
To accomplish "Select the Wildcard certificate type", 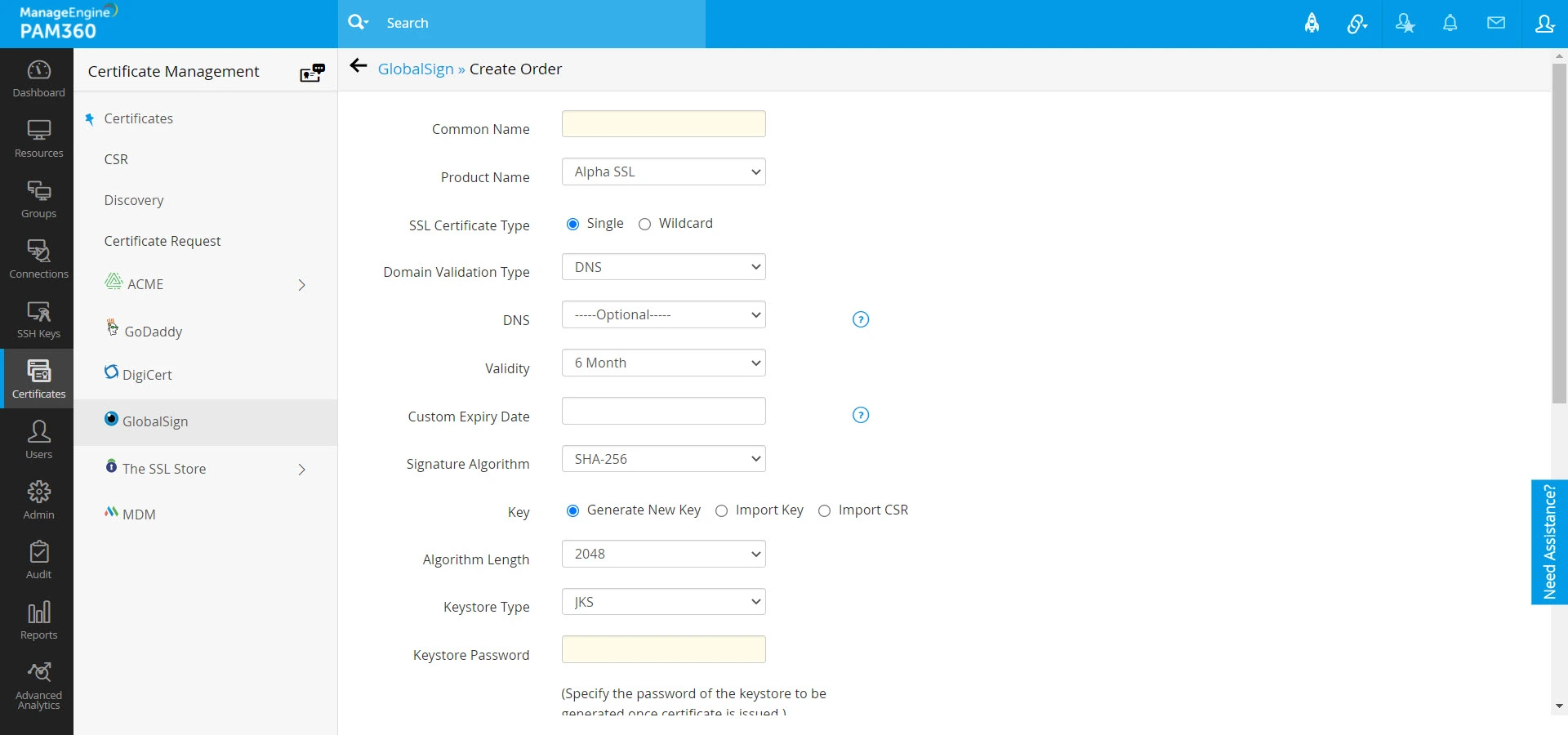I will click(644, 225).
